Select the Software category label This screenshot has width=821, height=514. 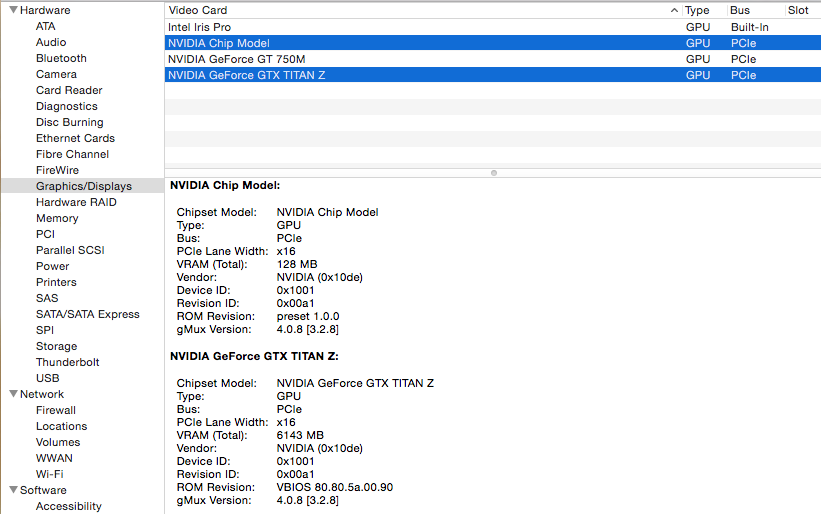click(43, 490)
